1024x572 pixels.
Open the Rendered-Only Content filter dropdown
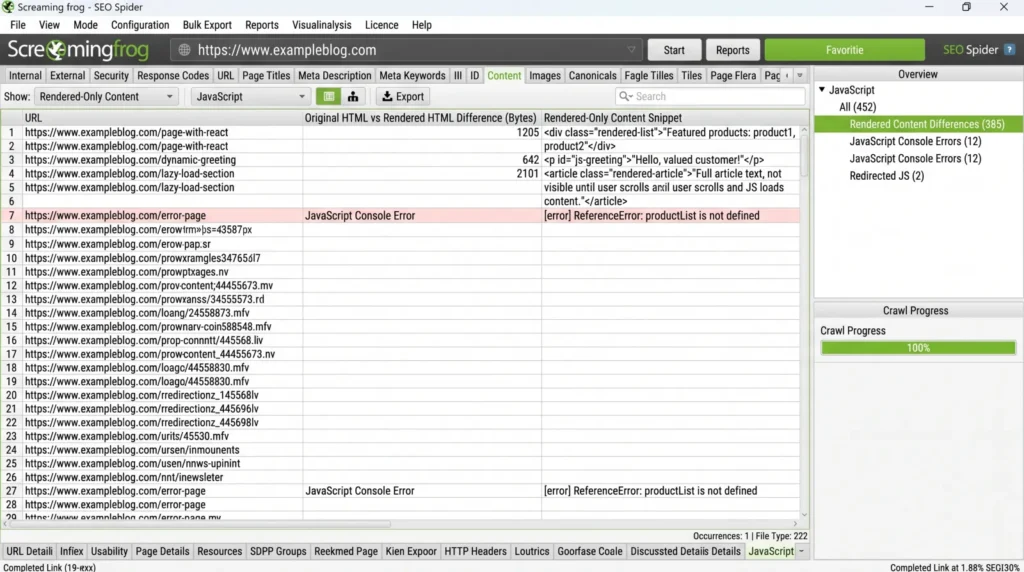pyautogui.click(x=106, y=97)
